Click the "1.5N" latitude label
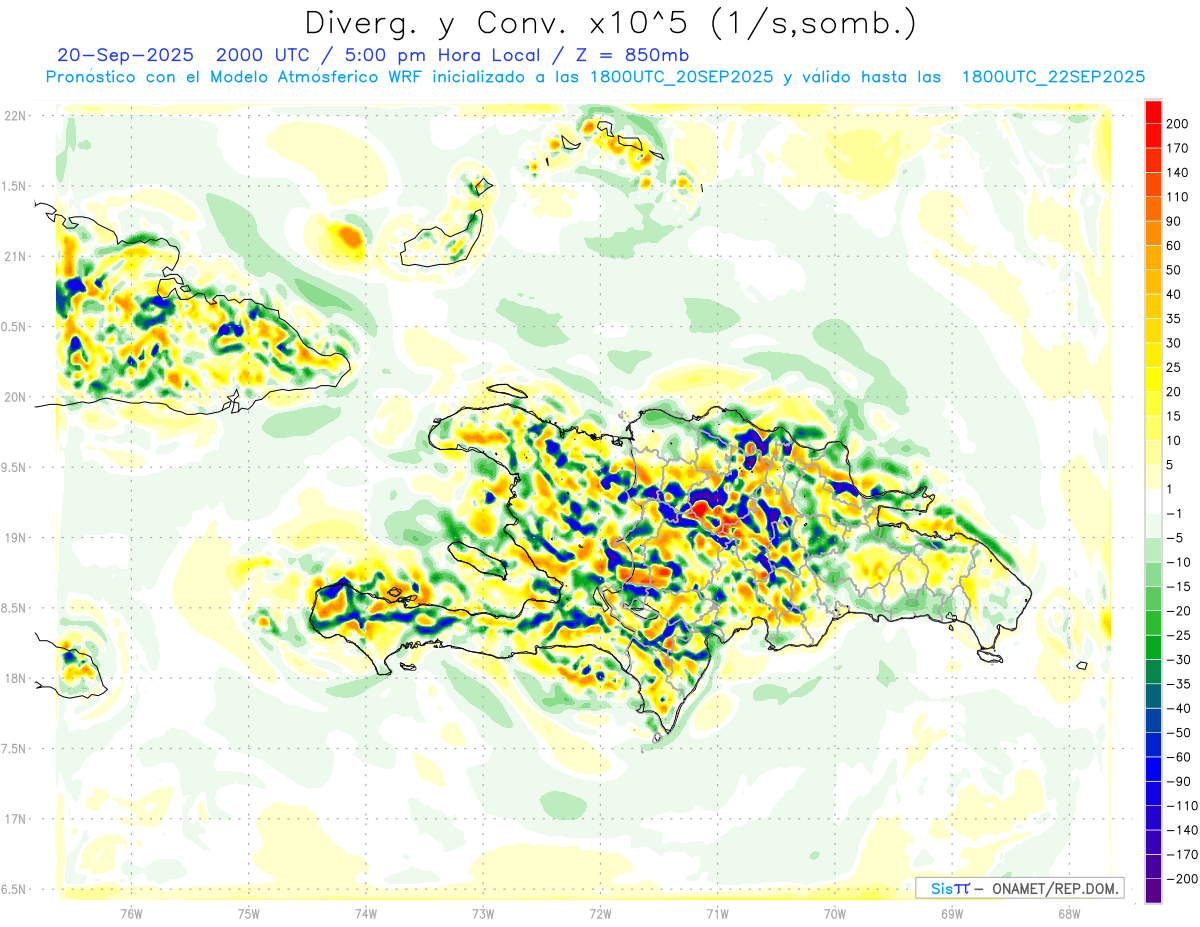The width and height of the screenshot is (1200, 927). click(13, 186)
